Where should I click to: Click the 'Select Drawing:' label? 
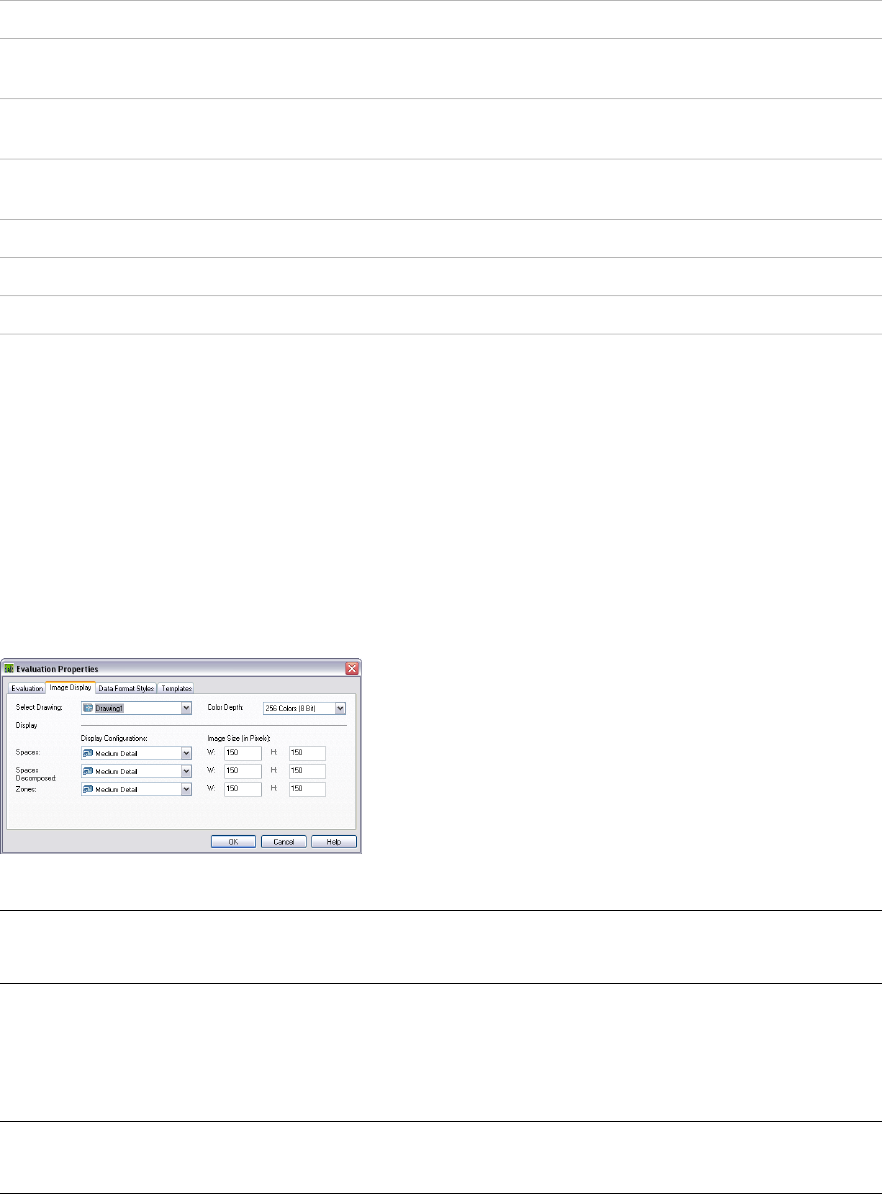pyautogui.click(x=40, y=707)
